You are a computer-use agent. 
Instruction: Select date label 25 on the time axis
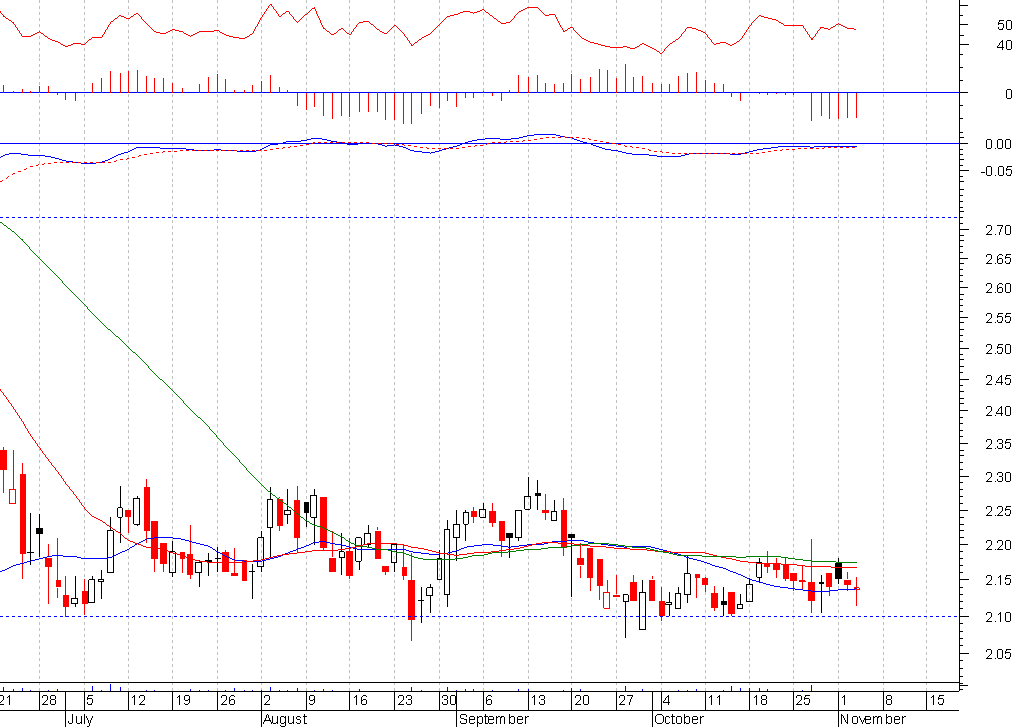(x=803, y=700)
